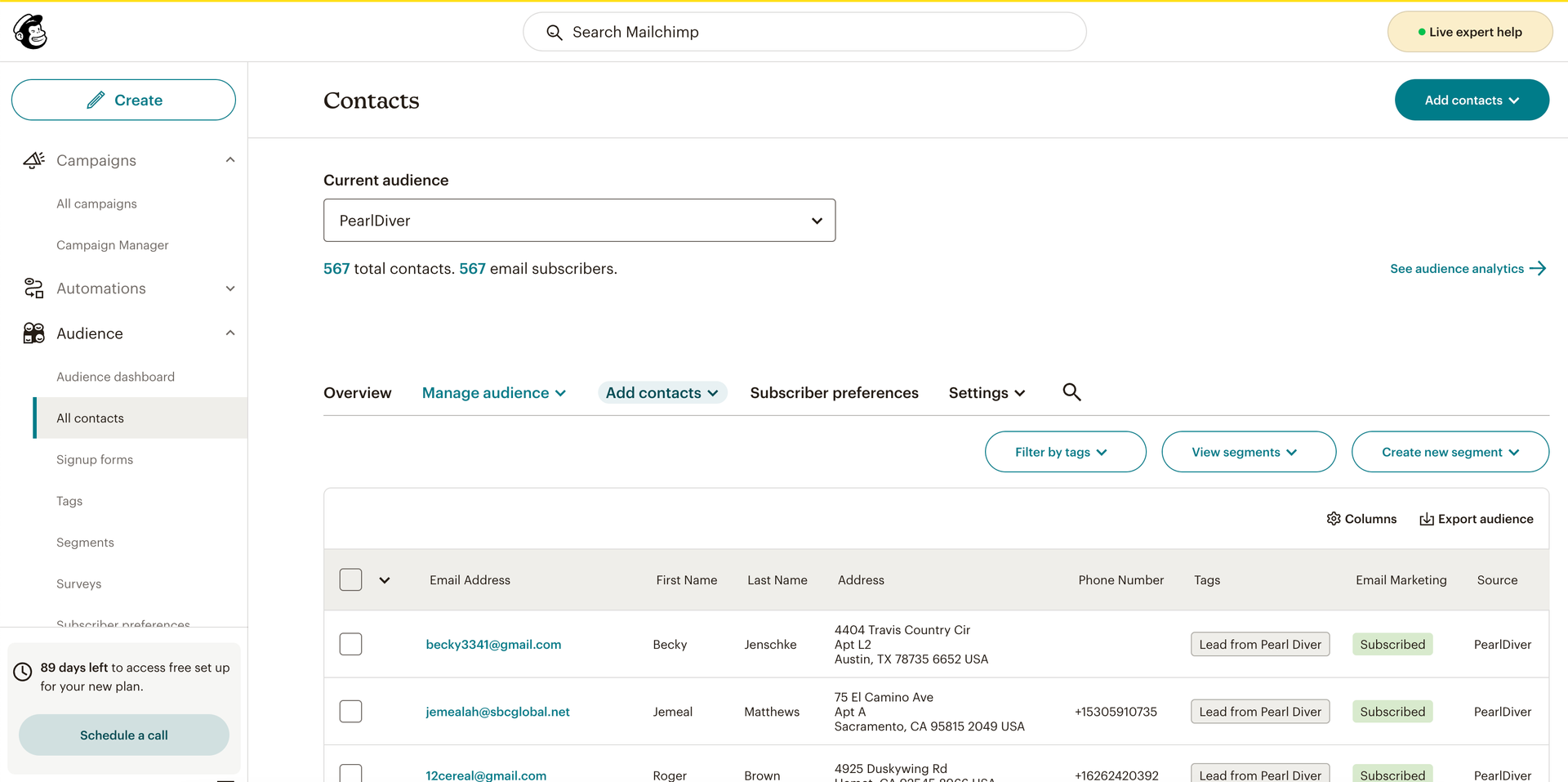Image resolution: width=1568 pixels, height=782 pixels.
Task: Click the Automations workflow icon
Action: coord(33,288)
